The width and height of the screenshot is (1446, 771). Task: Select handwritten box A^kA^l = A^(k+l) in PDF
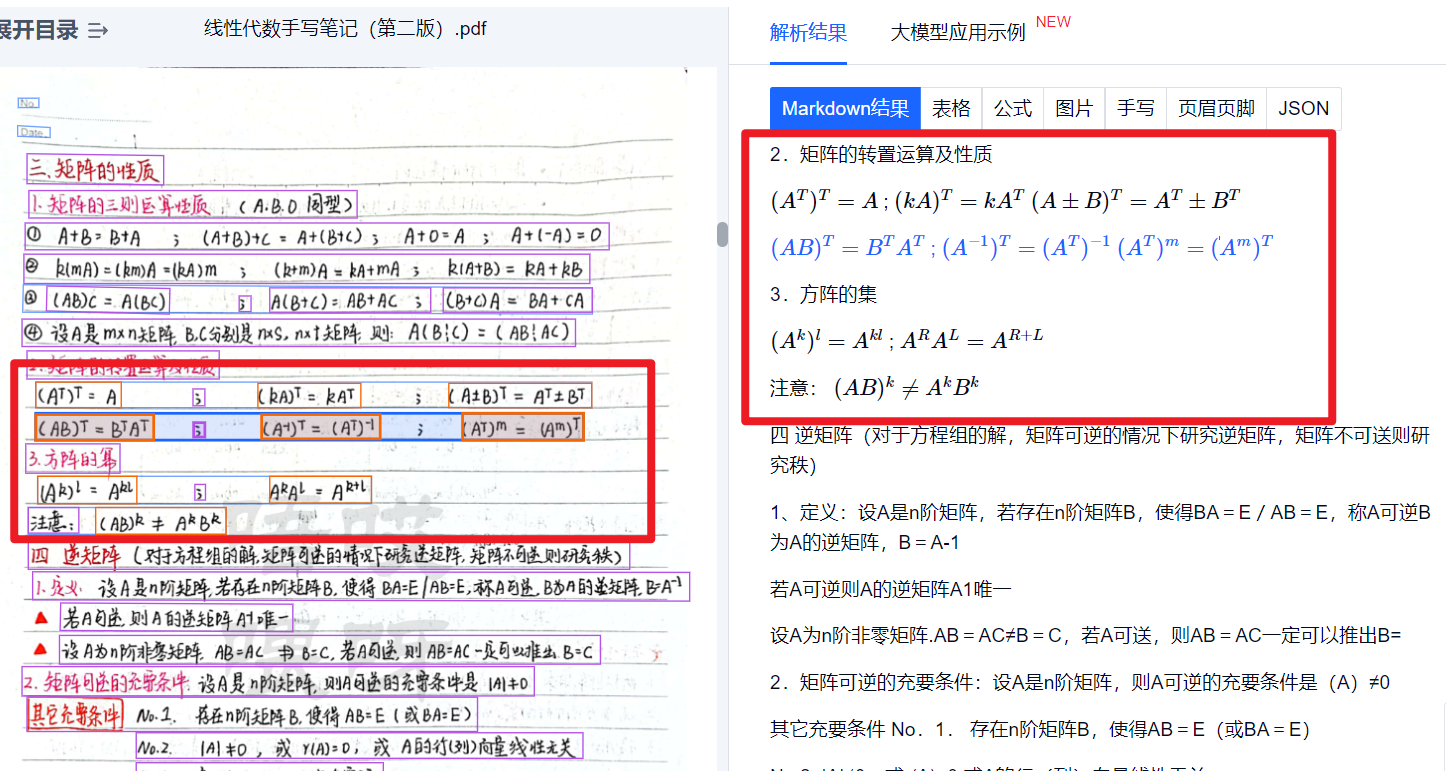click(x=320, y=490)
